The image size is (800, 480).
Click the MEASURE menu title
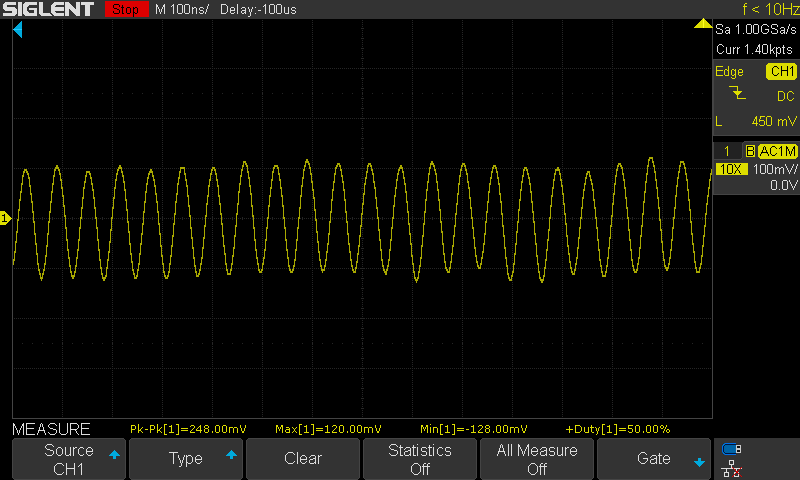click(x=51, y=429)
